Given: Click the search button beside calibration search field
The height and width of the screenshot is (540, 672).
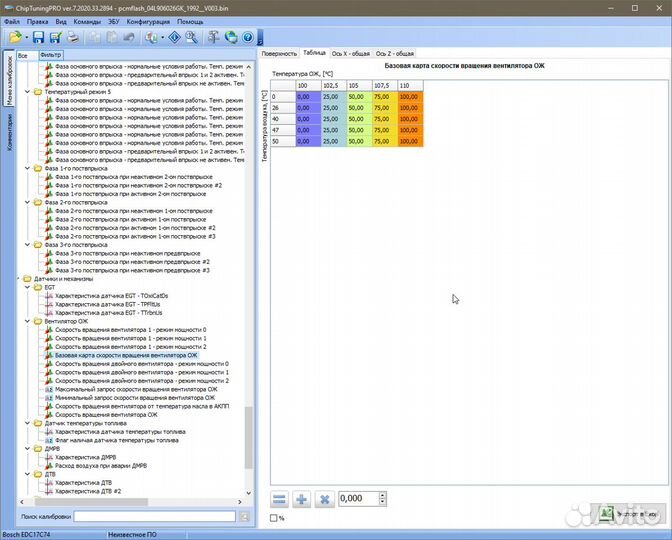Looking at the screenshot, I should point(245,516).
